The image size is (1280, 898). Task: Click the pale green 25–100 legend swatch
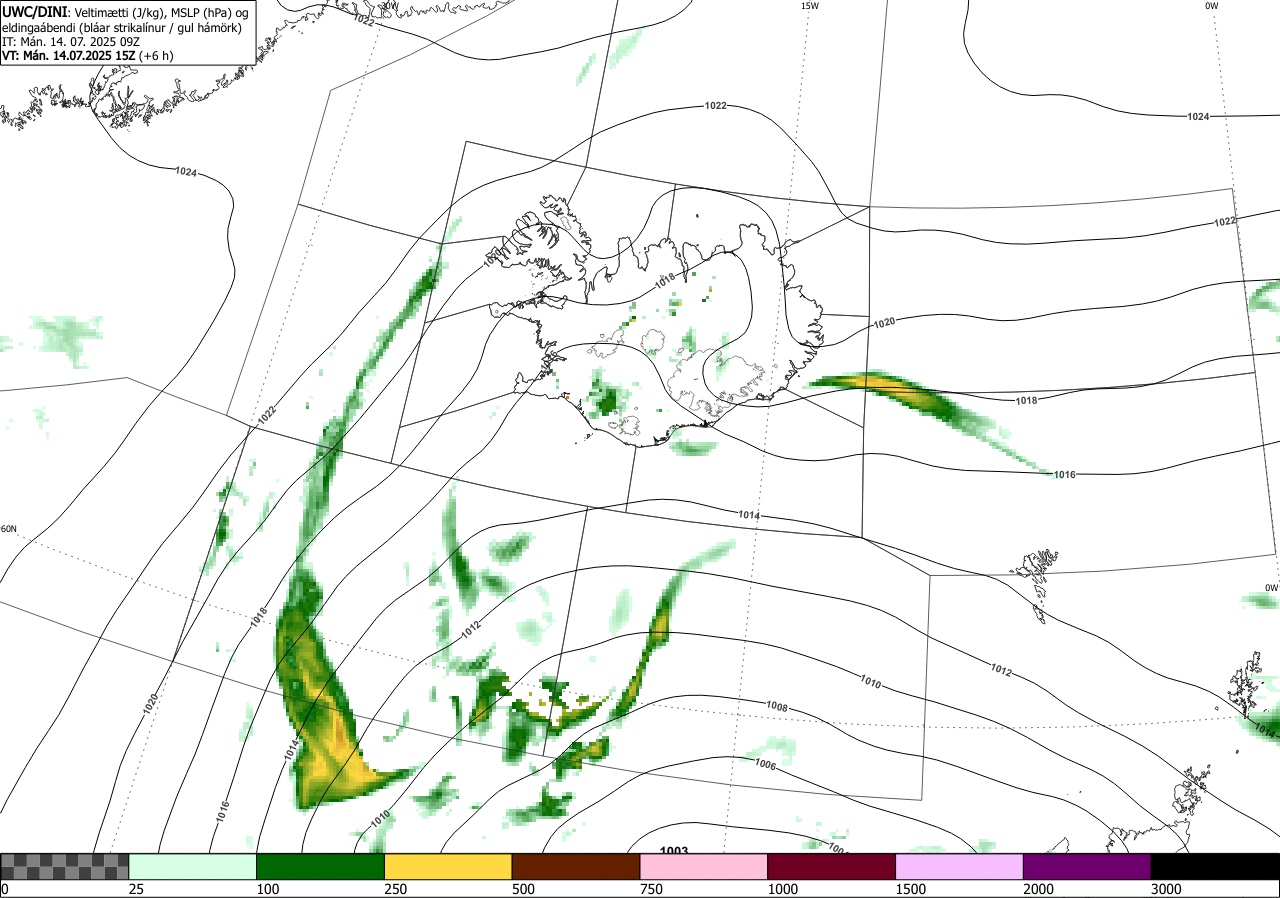point(193,866)
